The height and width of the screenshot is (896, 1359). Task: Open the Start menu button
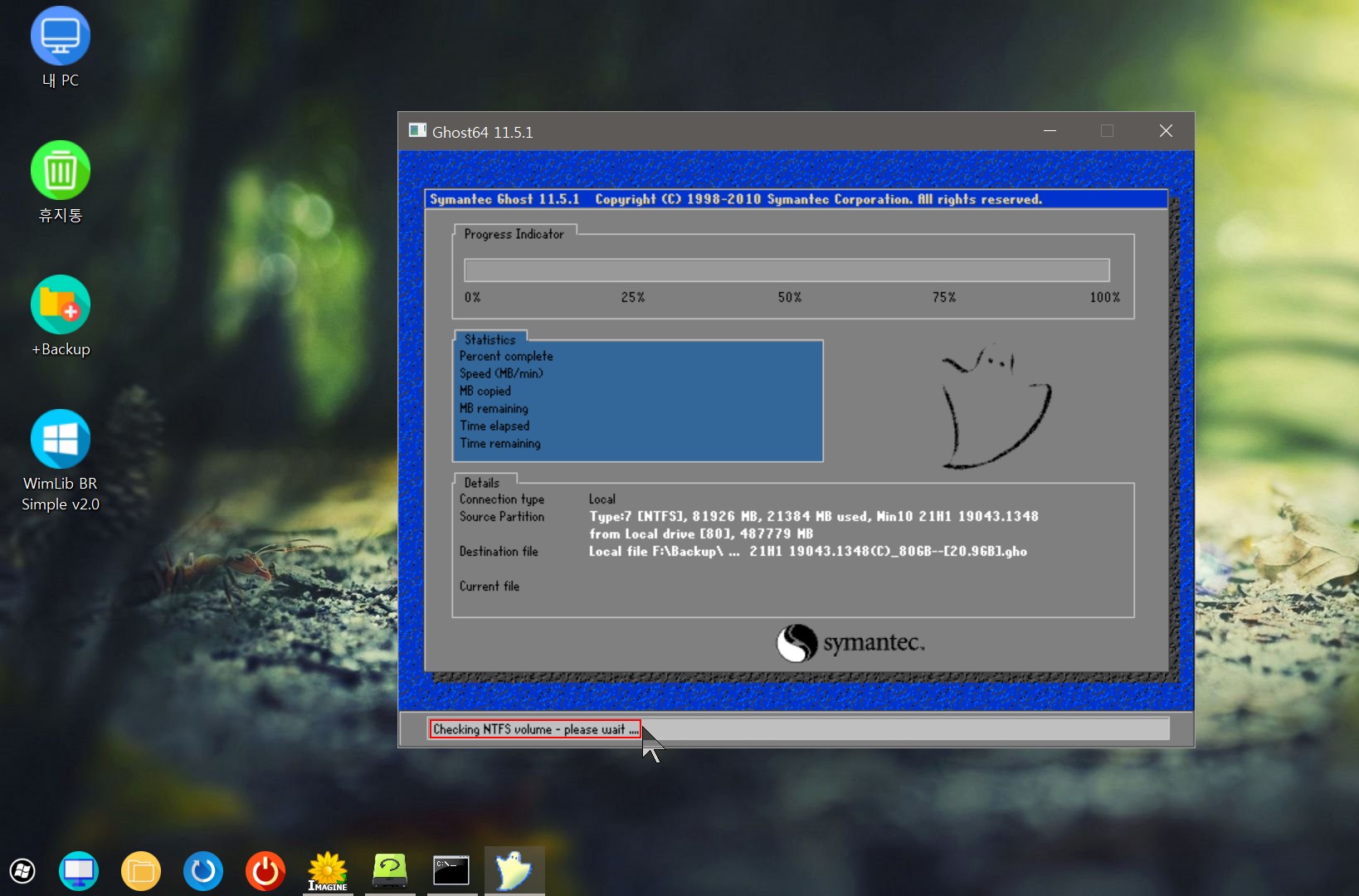(22, 871)
